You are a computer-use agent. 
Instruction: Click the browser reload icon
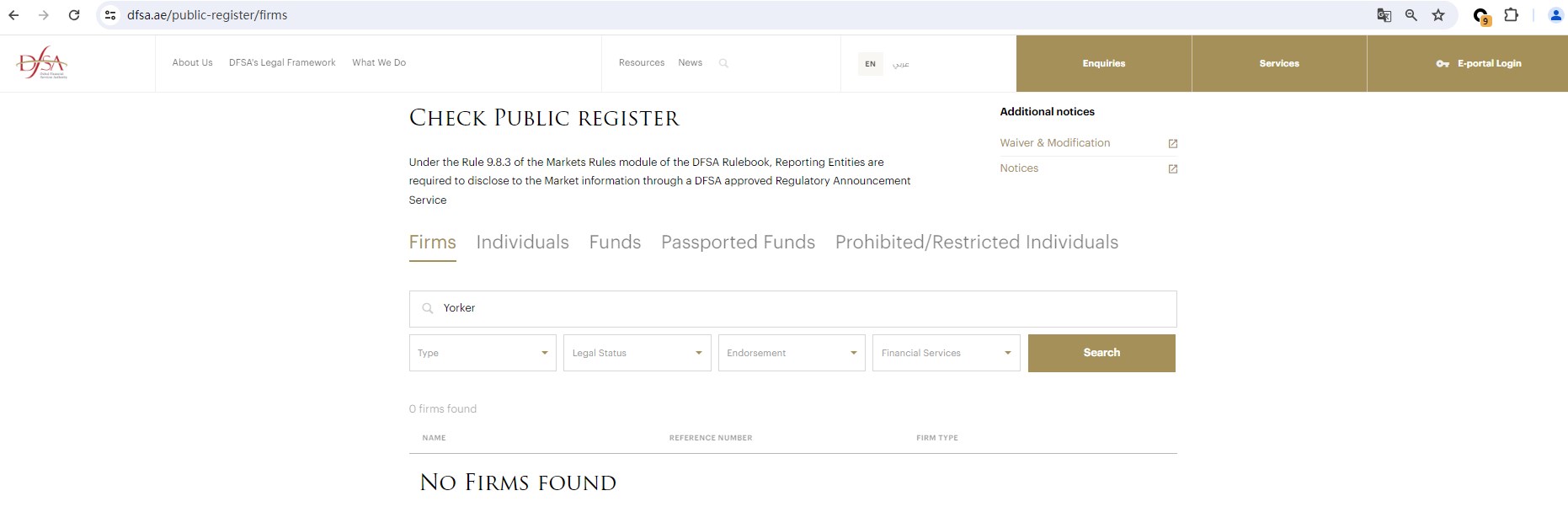point(74,15)
